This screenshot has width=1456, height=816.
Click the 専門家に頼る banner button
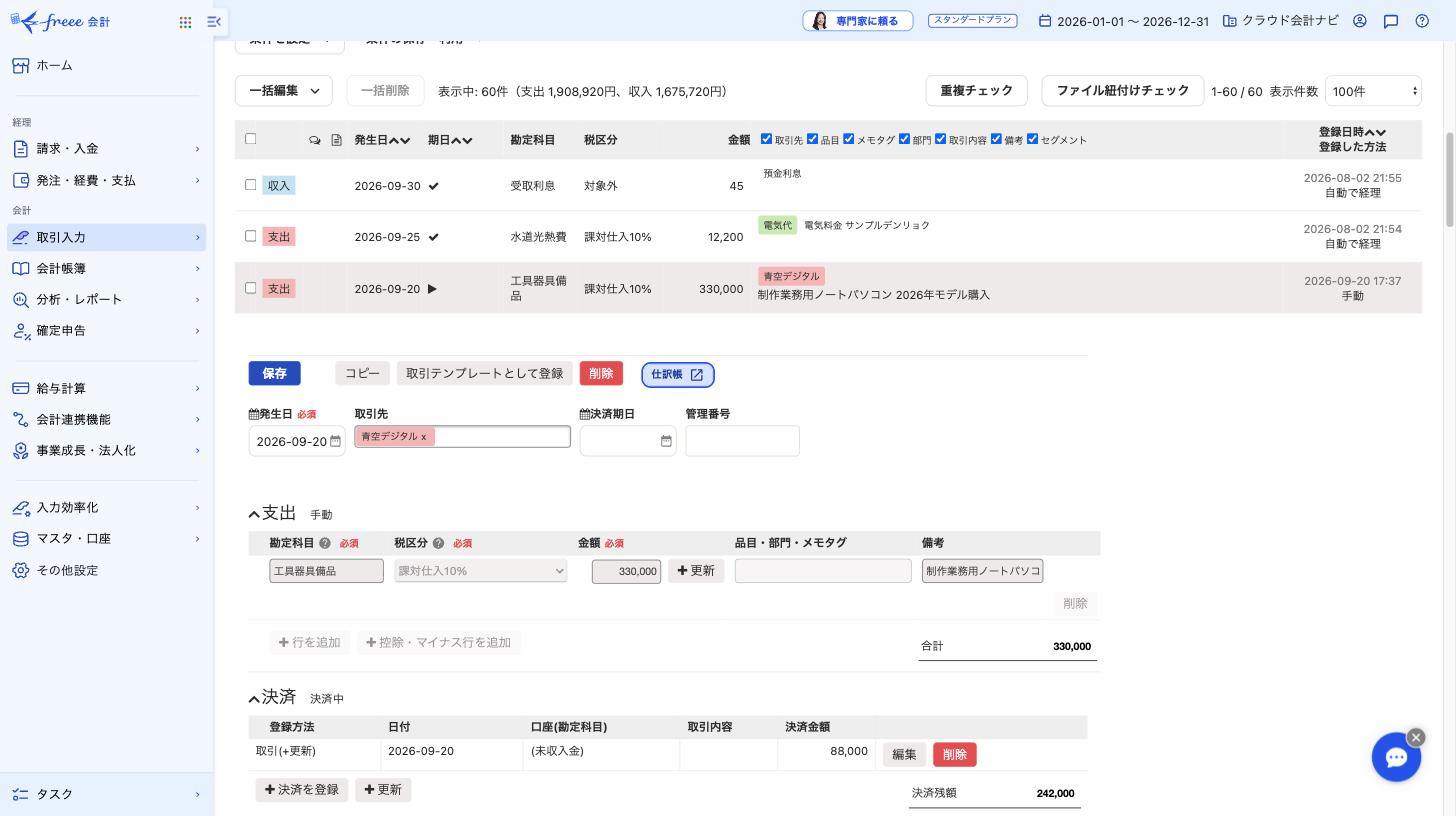tap(858, 21)
